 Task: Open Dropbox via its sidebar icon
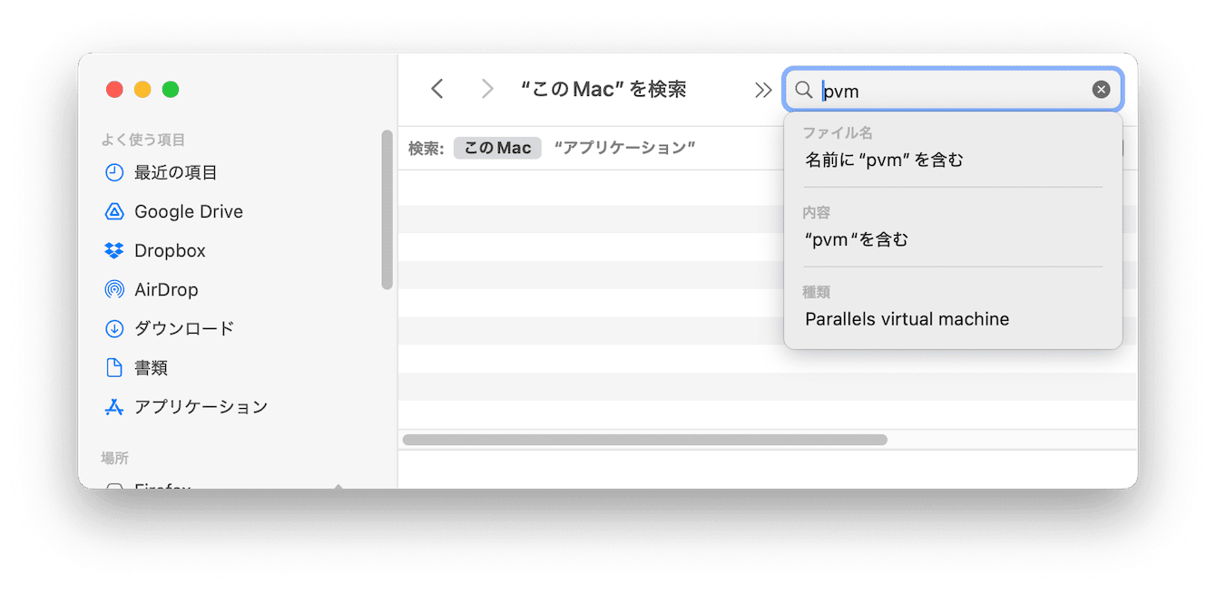[x=114, y=250]
